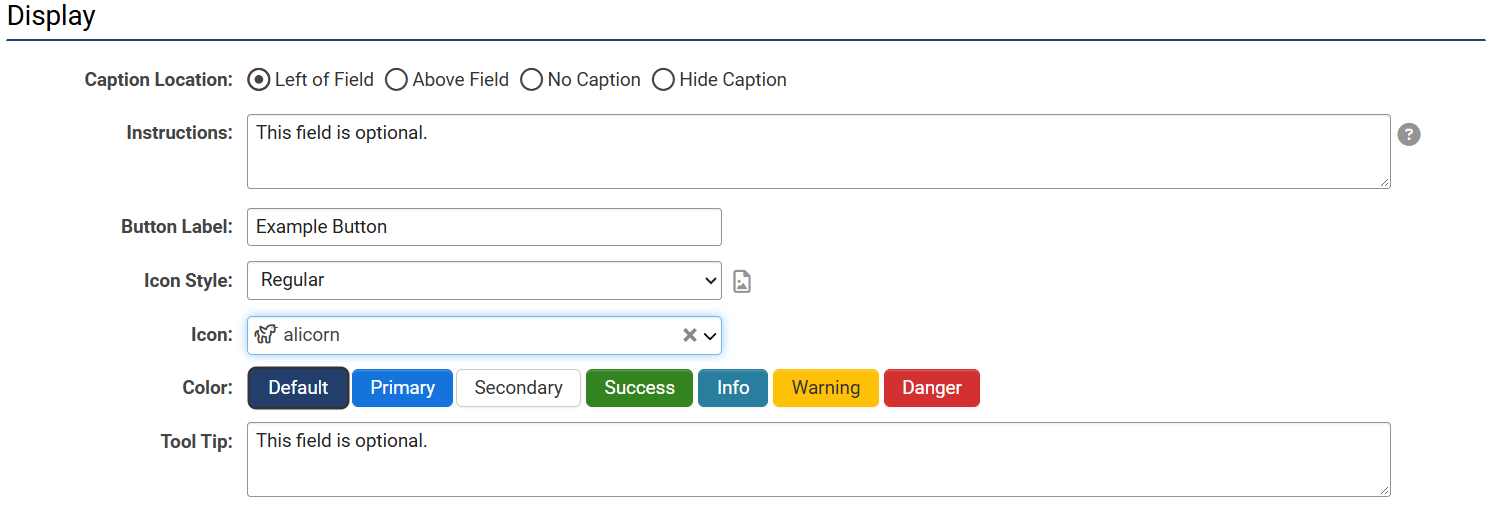Click the Icon Style label text
The image size is (1496, 505).
[188, 281]
